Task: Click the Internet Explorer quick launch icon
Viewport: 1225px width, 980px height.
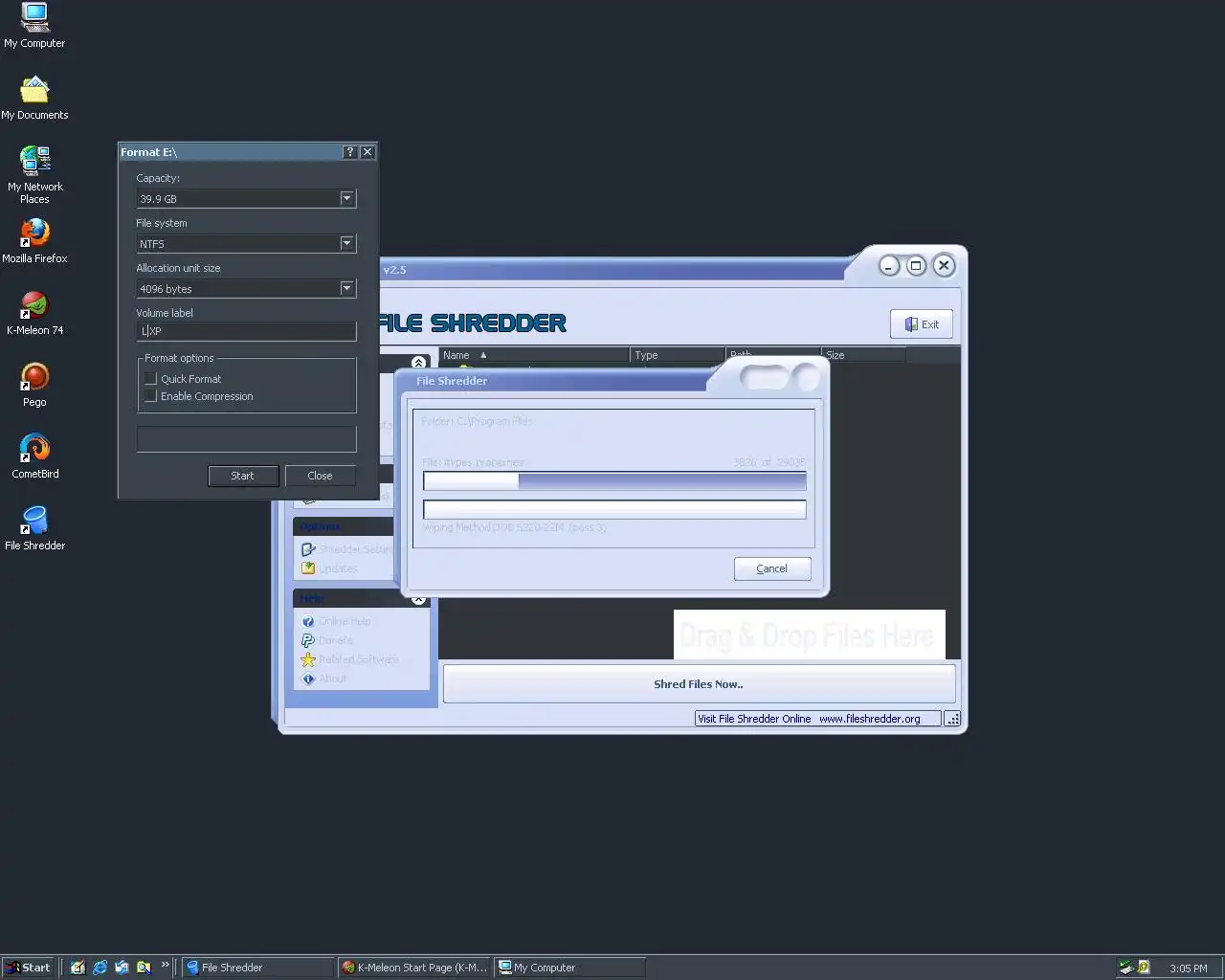Action: pyautogui.click(x=100, y=968)
